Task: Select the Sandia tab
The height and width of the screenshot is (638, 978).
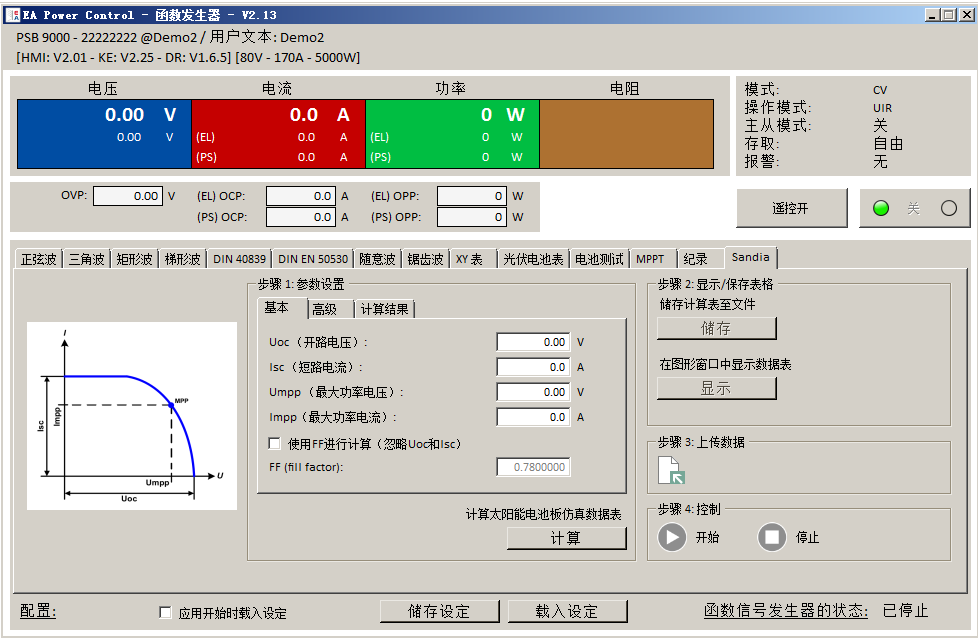Action: (751, 257)
